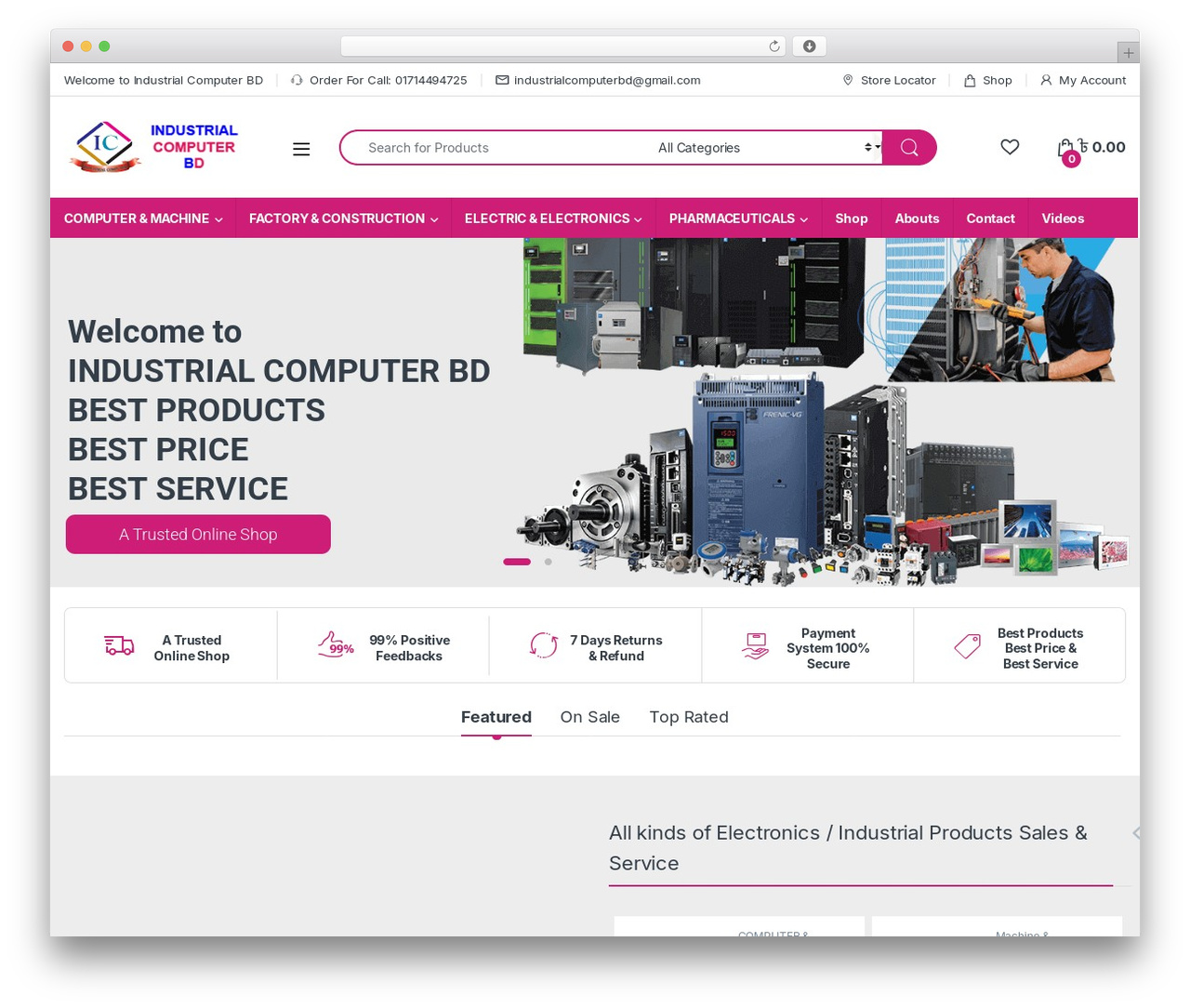Go to the Shop menu item in the magenta bar
The width and height of the screenshot is (1190, 1008).
(x=852, y=219)
